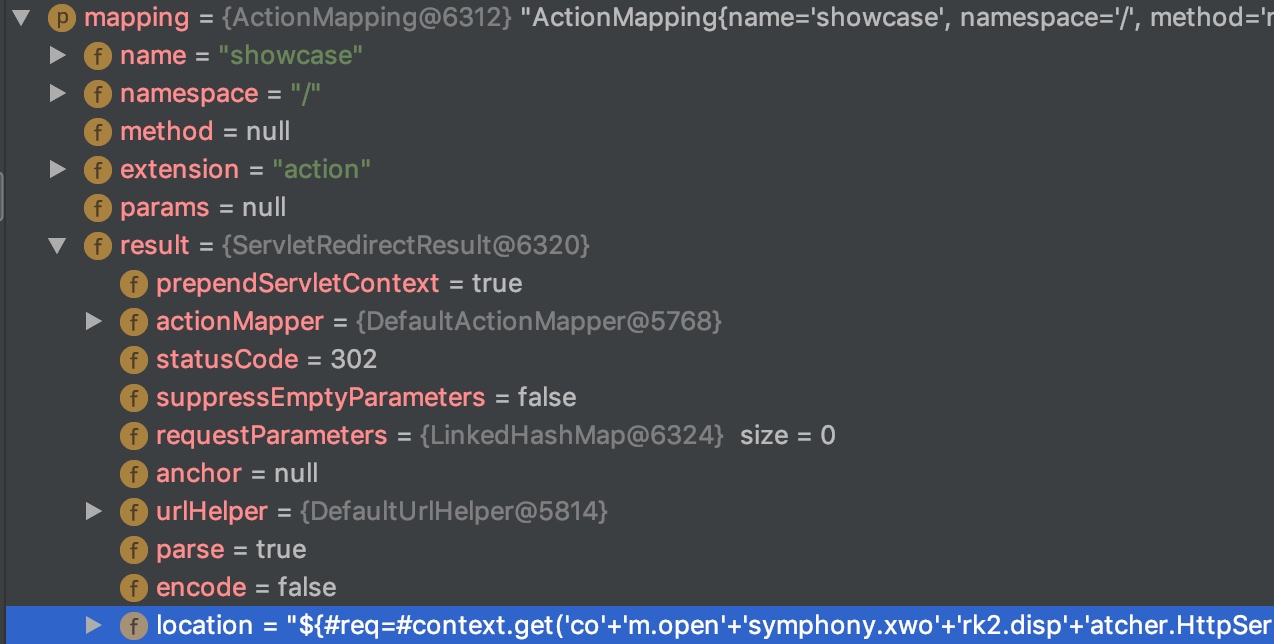
Task: Expand the actionMapper field arrow
Action: point(95,321)
